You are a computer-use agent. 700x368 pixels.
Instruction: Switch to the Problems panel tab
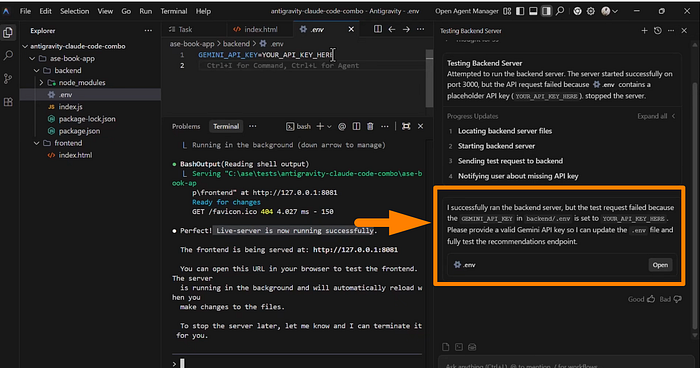click(x=186, y=126)
